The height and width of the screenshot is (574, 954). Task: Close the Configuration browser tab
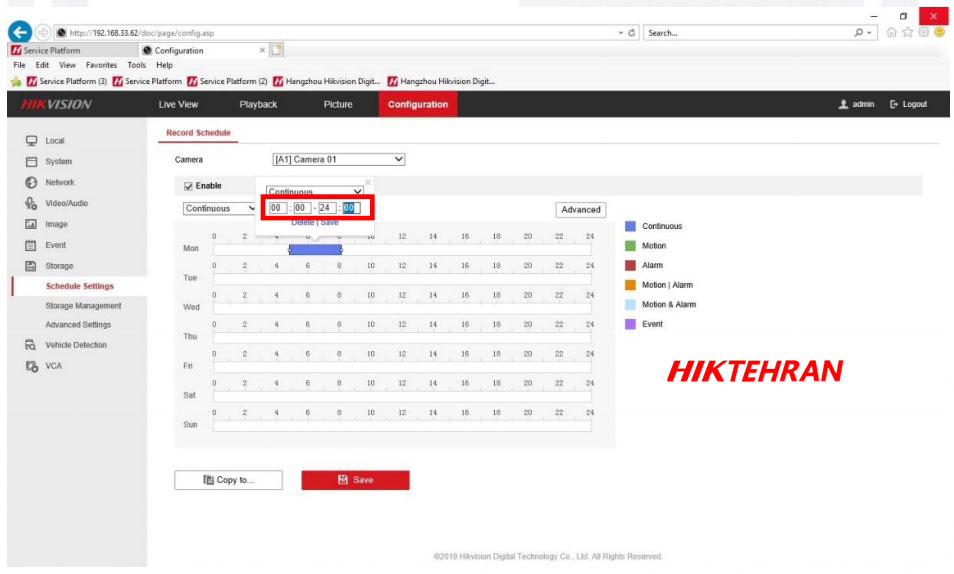262,51
